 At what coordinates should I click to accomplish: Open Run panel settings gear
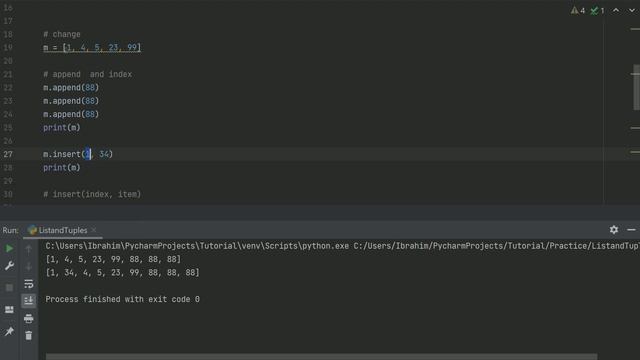click(614, 230)
